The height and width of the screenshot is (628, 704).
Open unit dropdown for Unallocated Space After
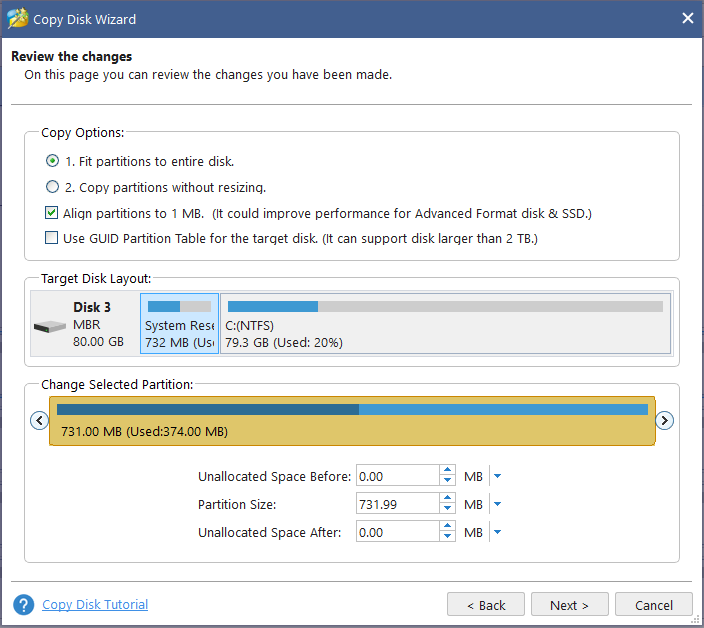click(497, 532)
